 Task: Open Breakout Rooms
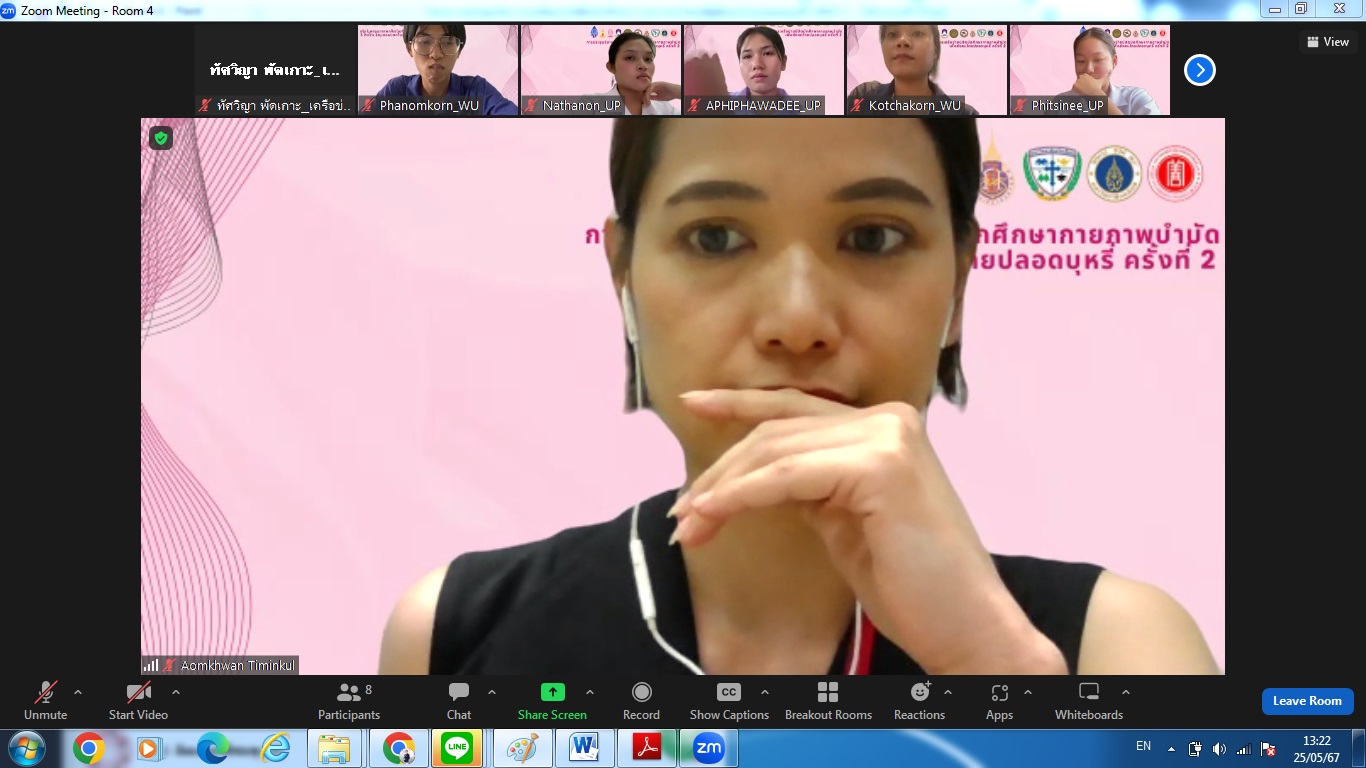click(x=828, y=700)
